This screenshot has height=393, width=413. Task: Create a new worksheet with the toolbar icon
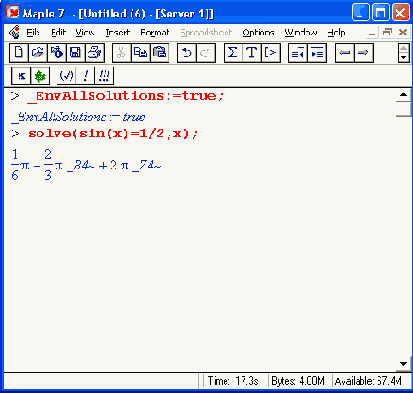coord(19,53)
